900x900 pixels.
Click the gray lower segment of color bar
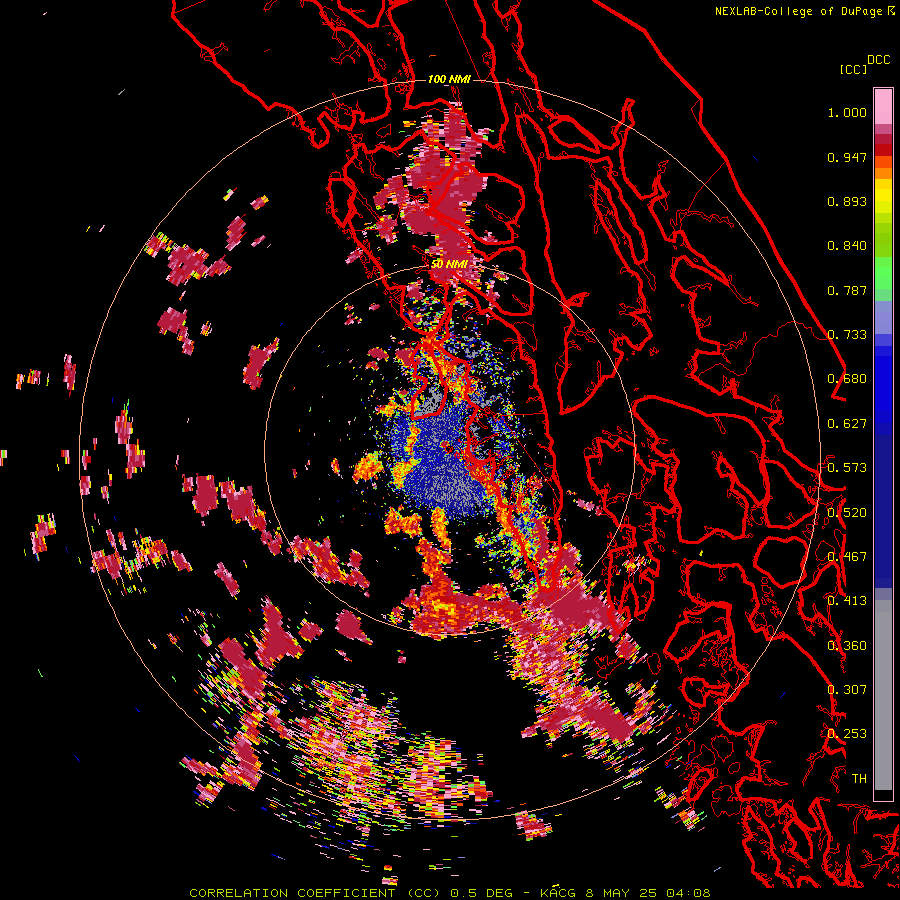pyautogui.click(x=883, y=695)
